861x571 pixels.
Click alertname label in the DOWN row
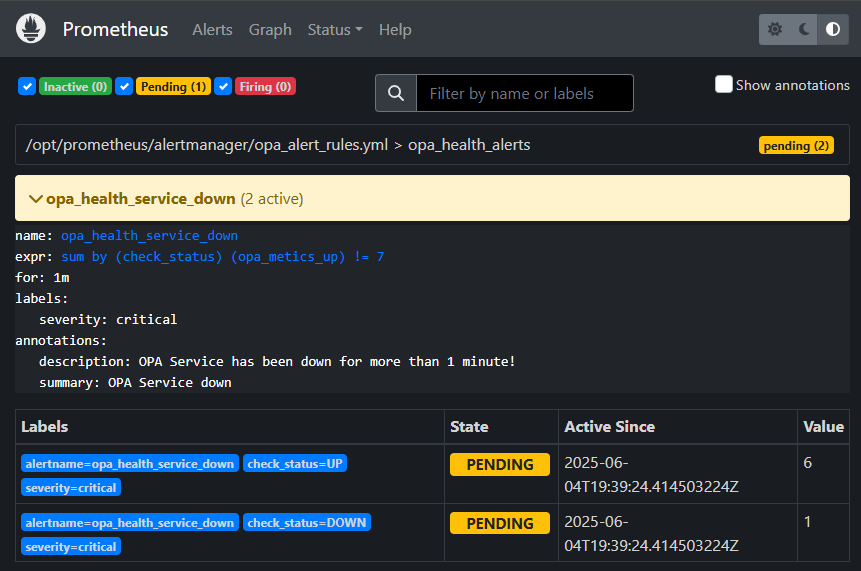130,522
